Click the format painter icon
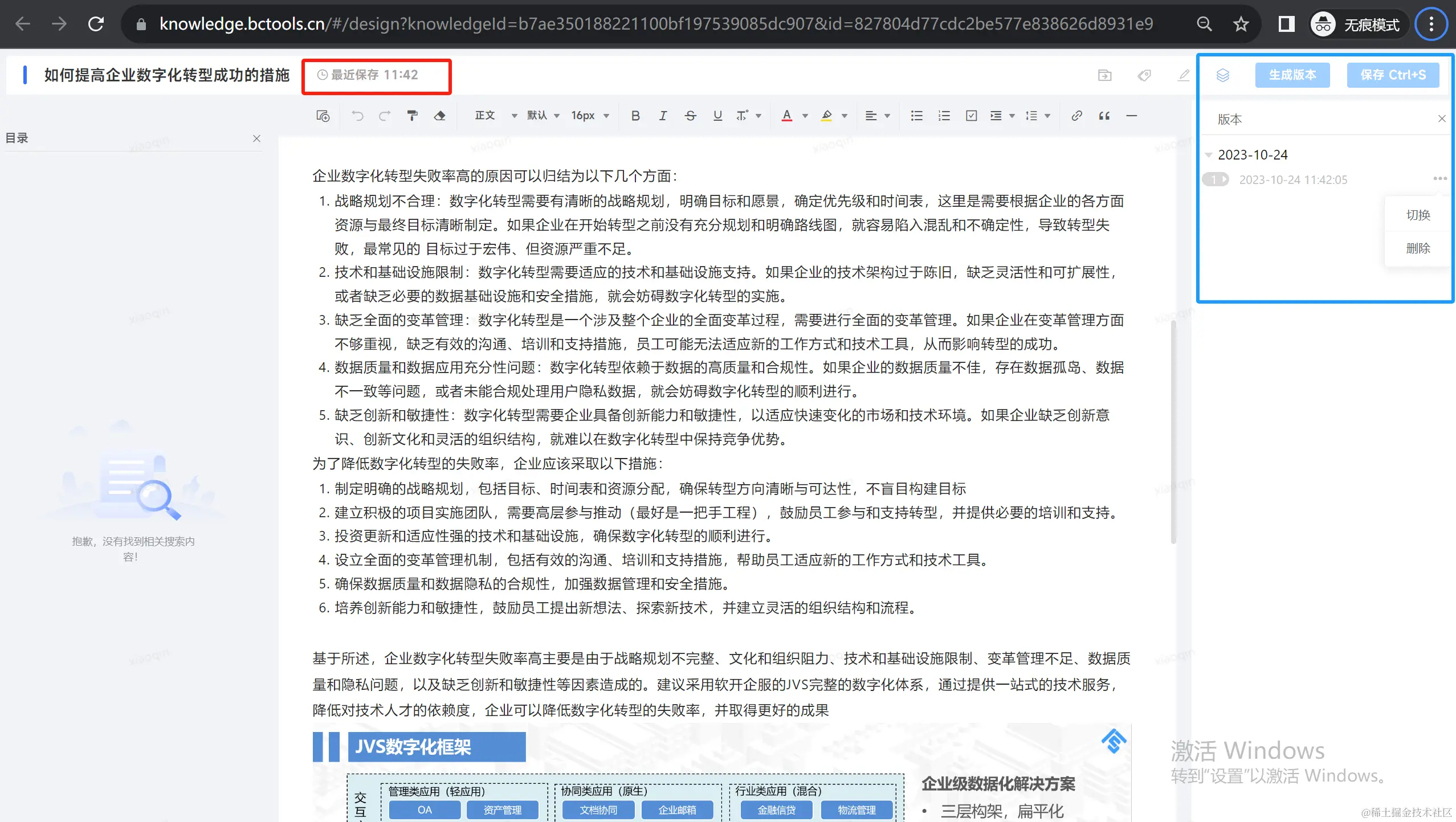The width and height of the screenshot is (1456, 822). (x=412, y=116)
